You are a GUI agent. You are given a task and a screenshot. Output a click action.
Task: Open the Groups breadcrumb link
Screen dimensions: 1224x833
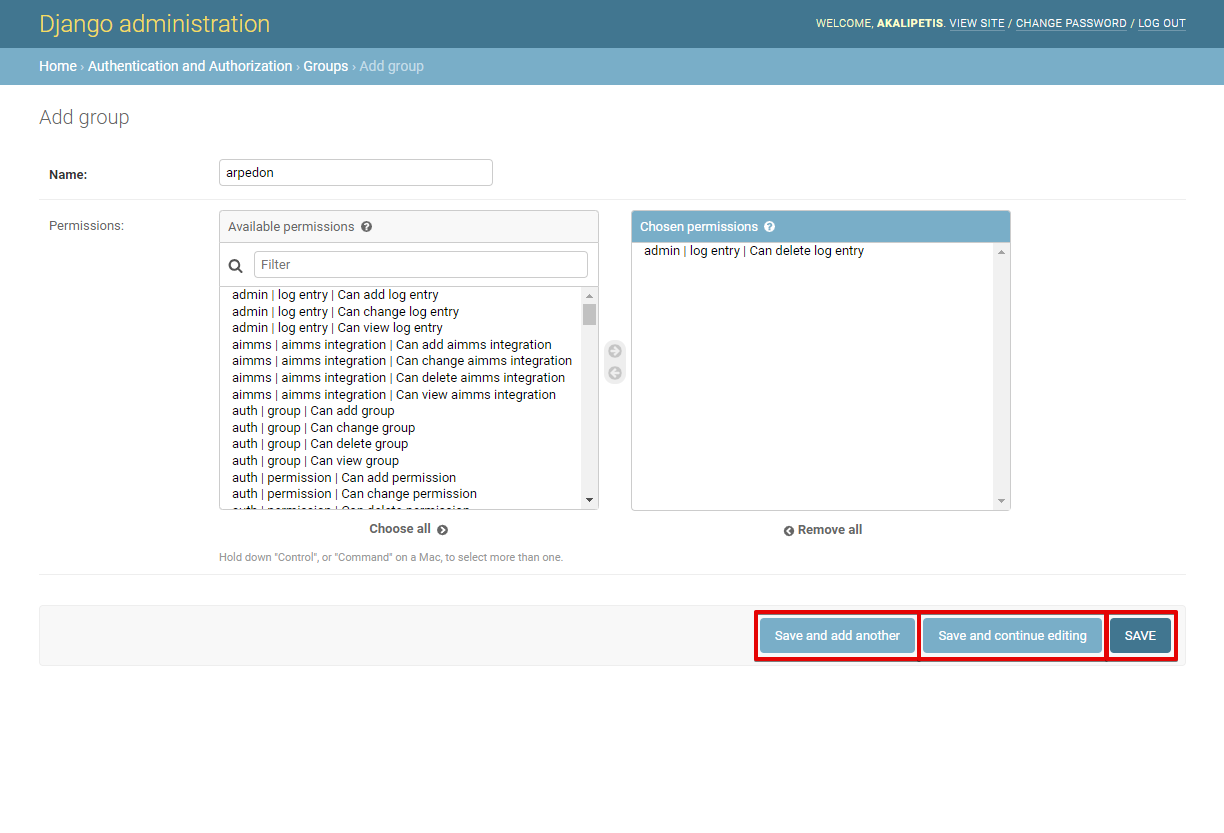326,66
